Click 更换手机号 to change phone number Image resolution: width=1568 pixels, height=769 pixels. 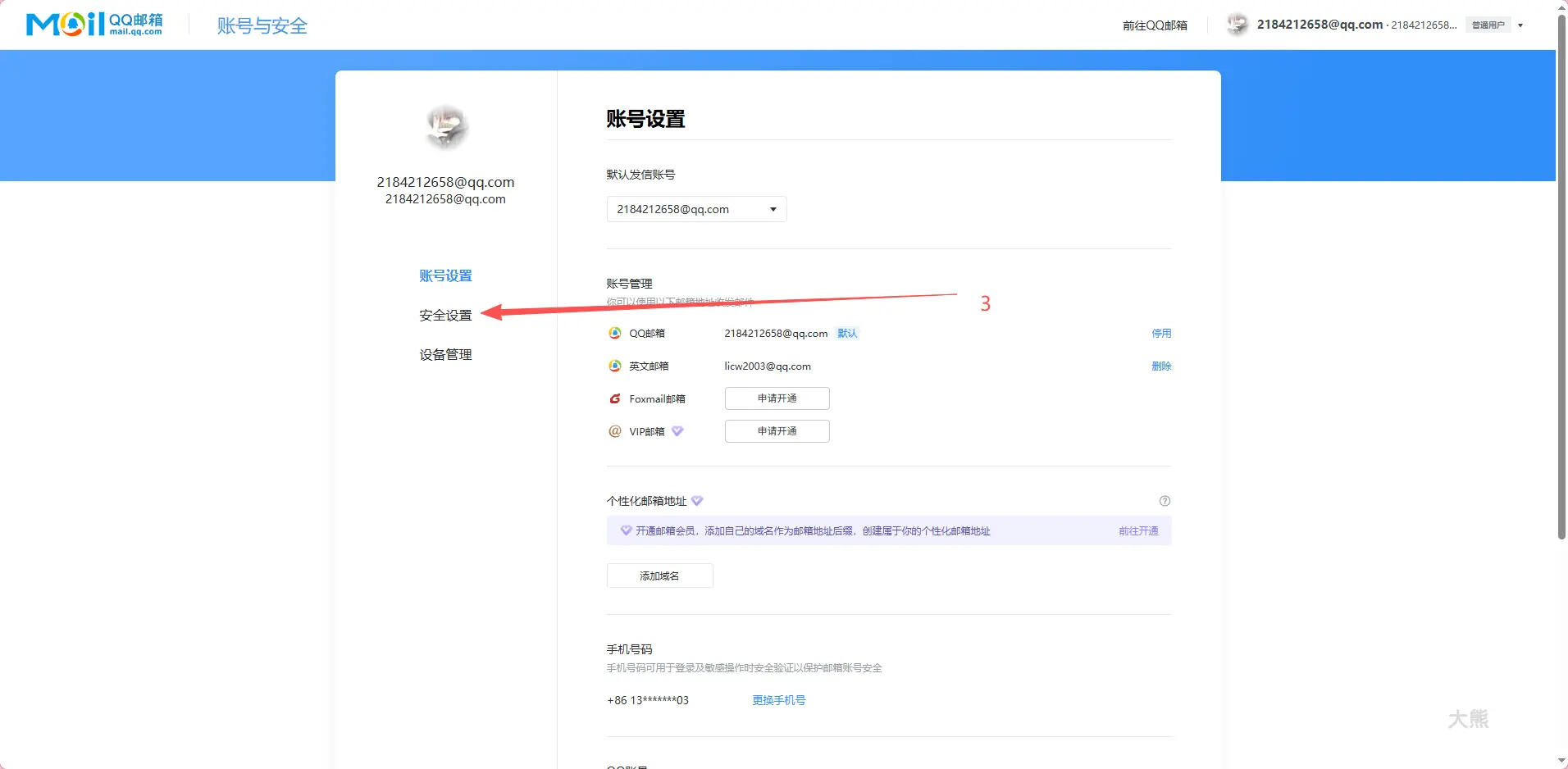(777, 700)
